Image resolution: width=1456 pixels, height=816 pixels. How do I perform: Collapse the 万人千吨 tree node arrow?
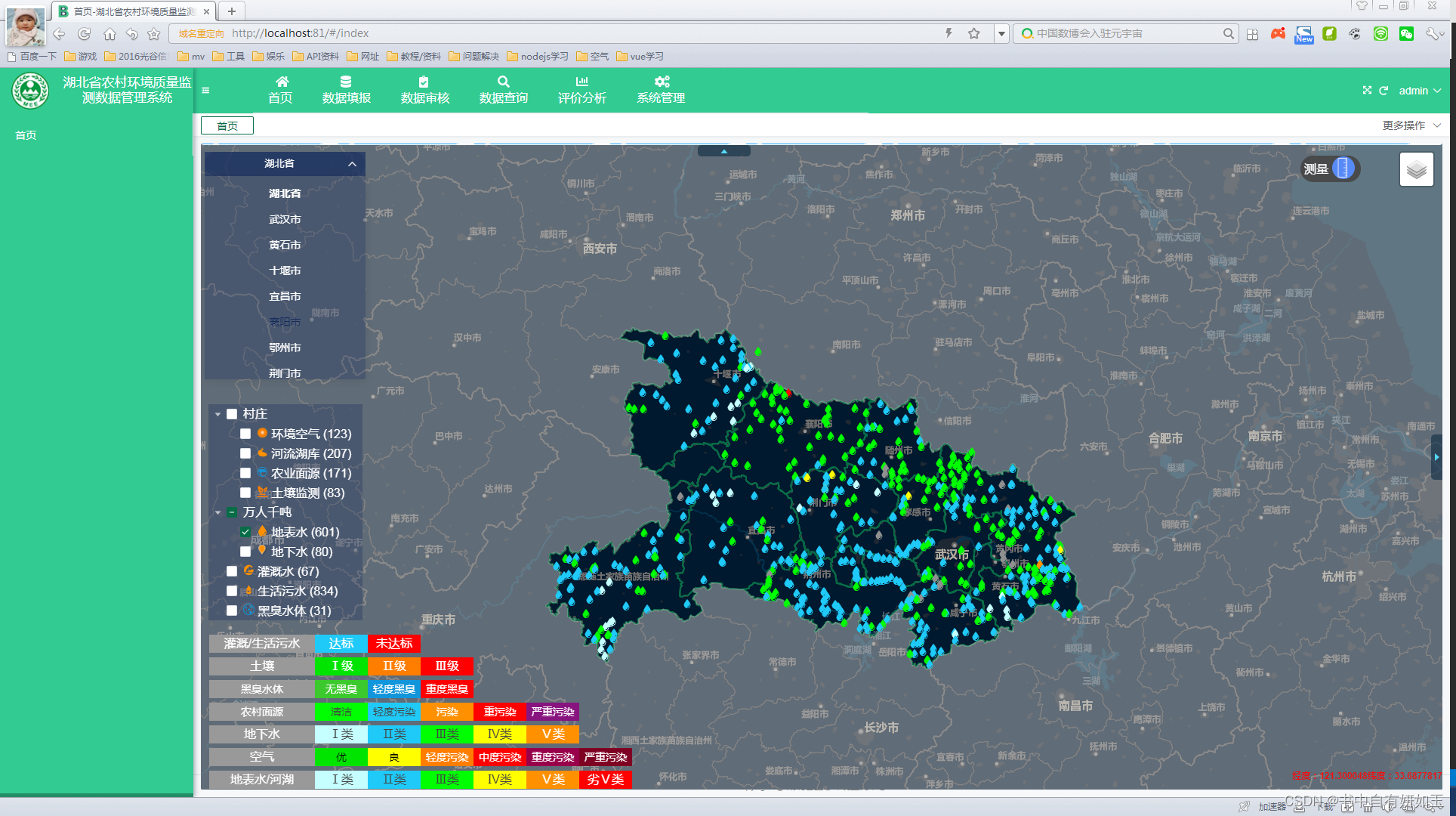pos(217,512)
